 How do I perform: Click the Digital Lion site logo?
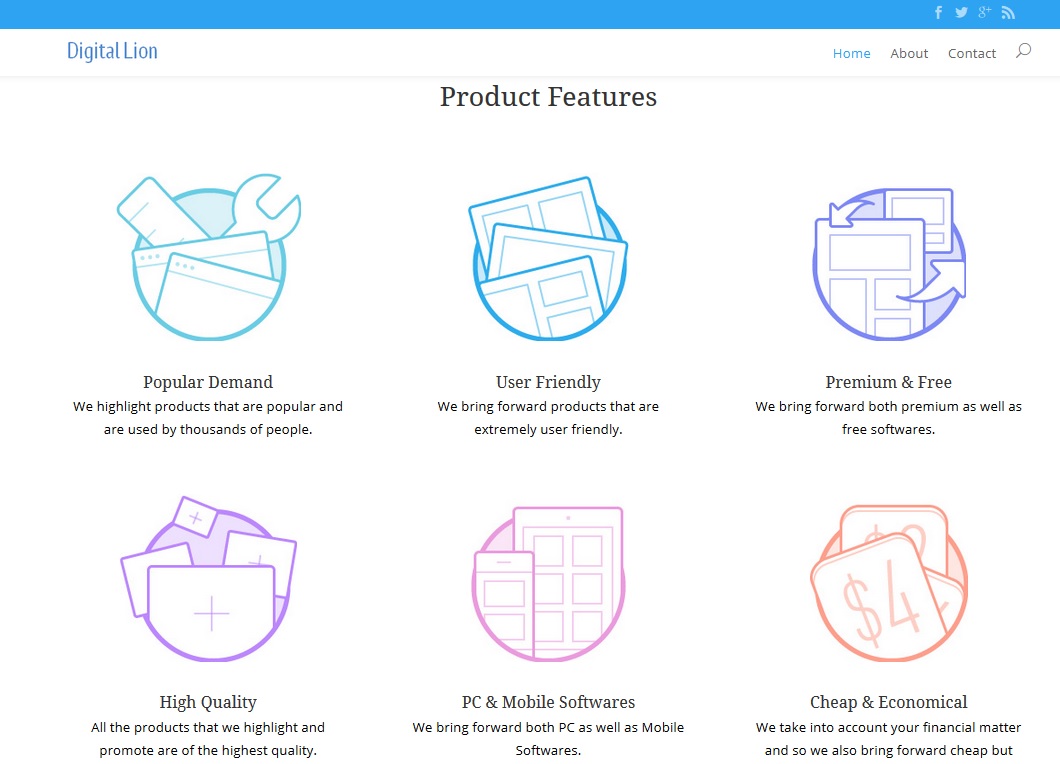[112, 51]
